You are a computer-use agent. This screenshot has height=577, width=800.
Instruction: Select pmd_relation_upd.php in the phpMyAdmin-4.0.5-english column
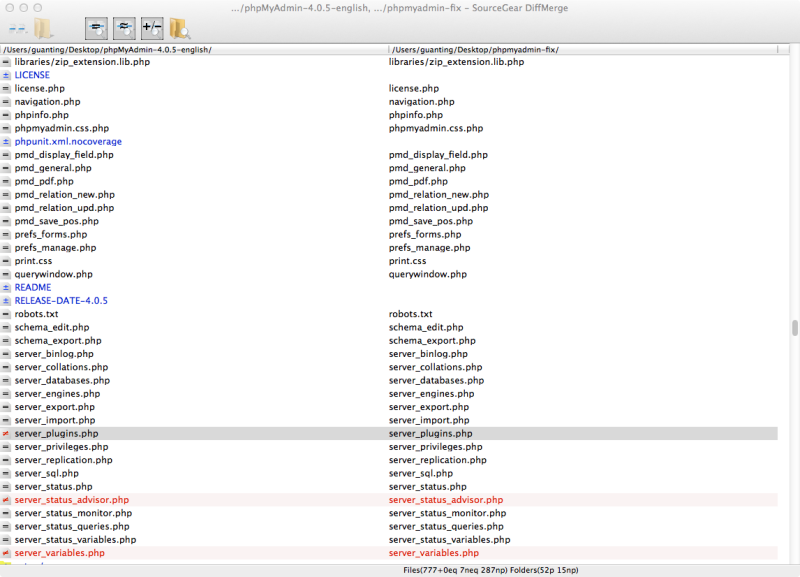(x=64, y=208)
